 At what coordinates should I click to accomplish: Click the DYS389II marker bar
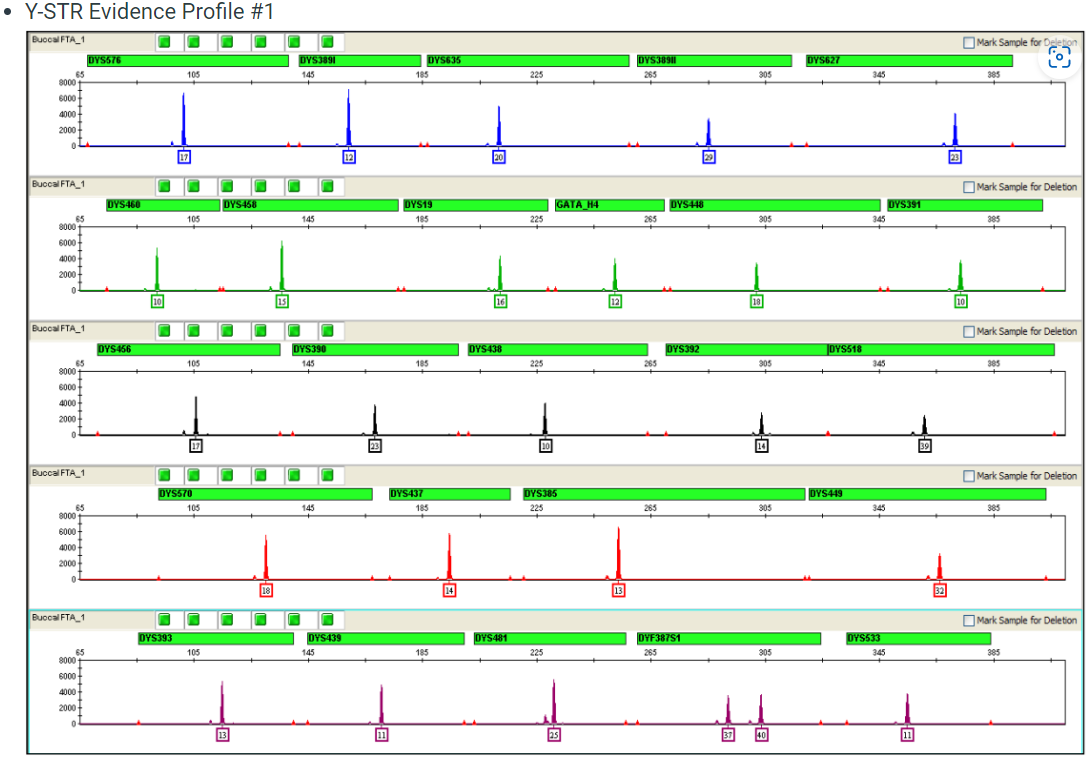point(713,60)
